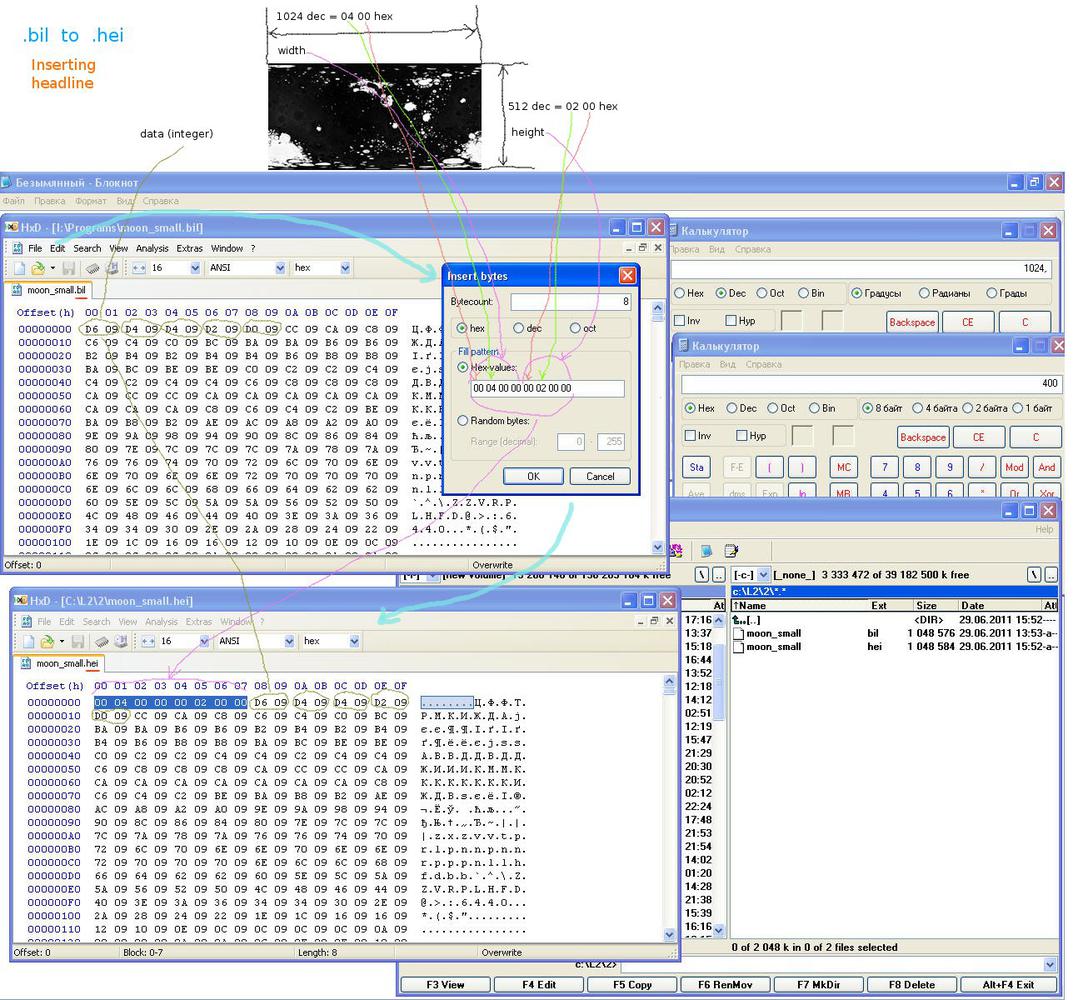This screenshot has width=1083, height=1000.
Task: Open Analysis menu in moon_small.bil HxD window
Action: click(152, 248)
